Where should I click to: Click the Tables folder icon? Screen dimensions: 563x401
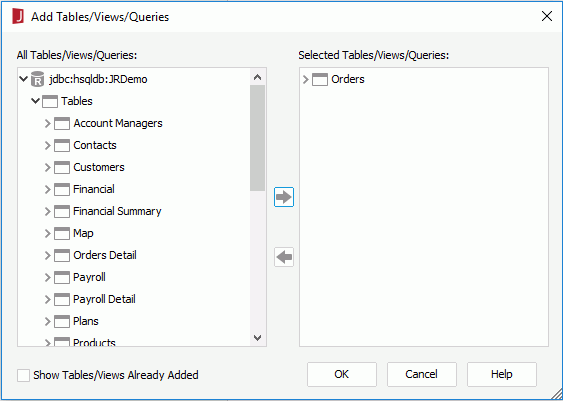tap(50, 101)
